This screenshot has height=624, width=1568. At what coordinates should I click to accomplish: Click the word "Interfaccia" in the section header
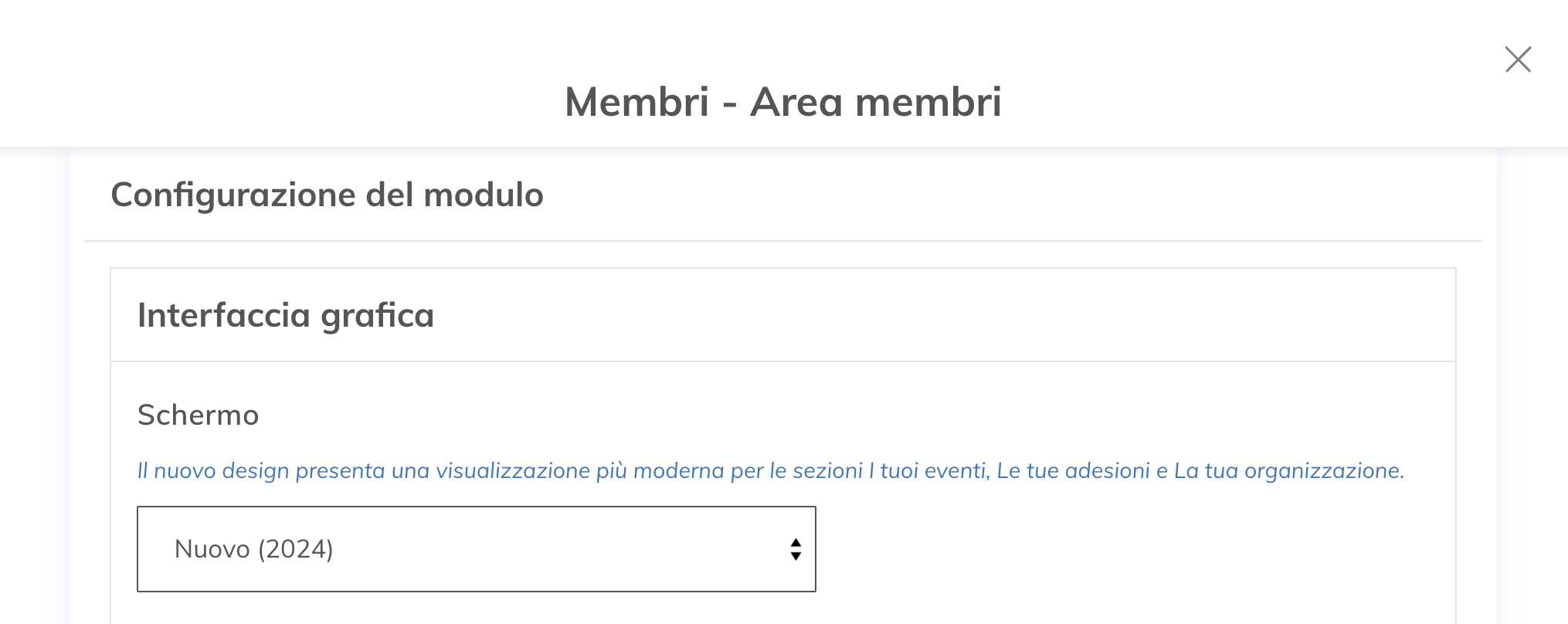[x=224, y=315]
